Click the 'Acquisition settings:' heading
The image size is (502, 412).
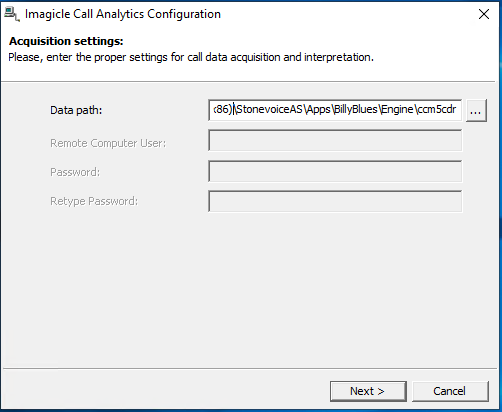(x=66, y=41)
